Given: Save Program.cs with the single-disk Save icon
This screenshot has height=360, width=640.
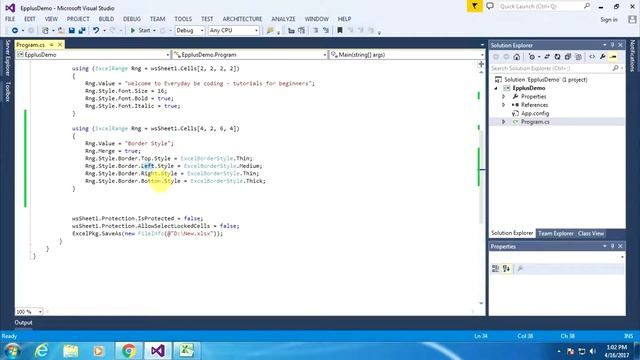Looking at the screenshot, I should (71, 31).
